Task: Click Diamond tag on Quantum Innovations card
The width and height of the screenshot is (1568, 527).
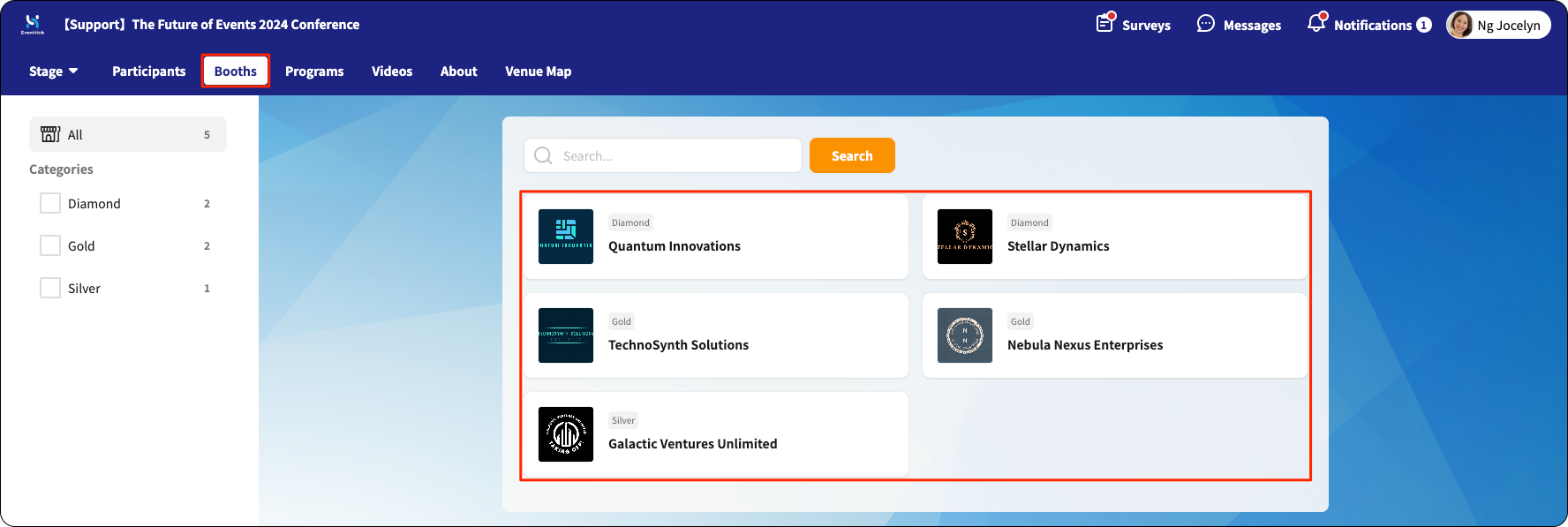Action: (x=630, y=222)
